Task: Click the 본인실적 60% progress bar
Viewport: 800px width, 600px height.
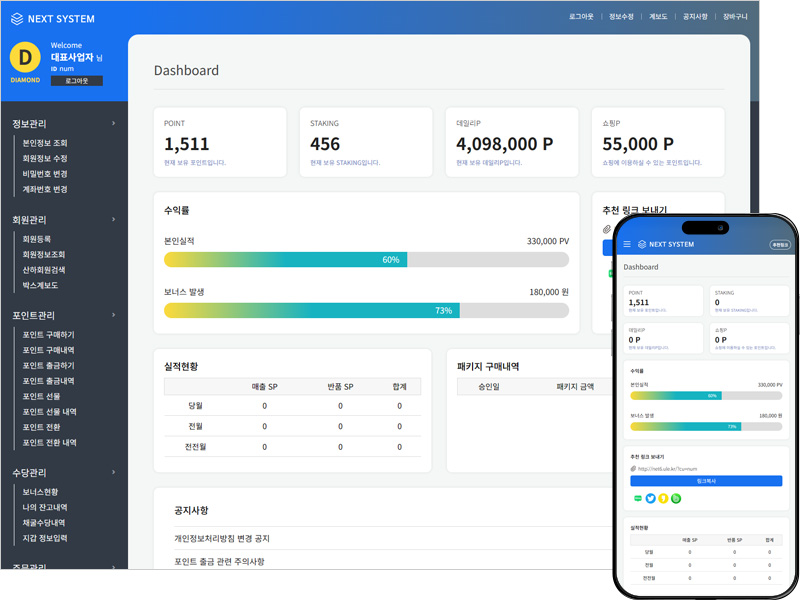Action: point(366,260)
